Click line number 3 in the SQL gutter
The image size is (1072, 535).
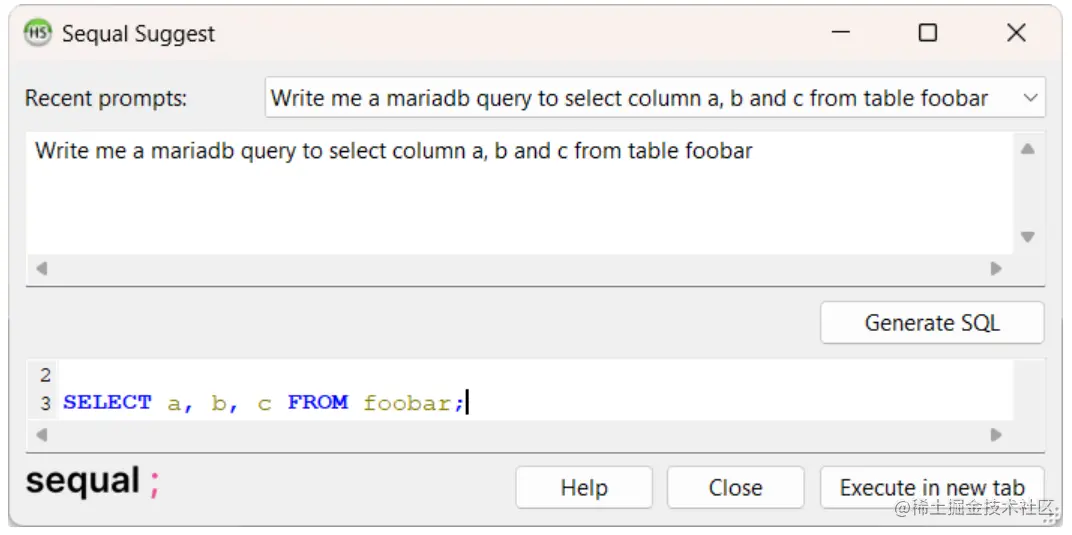(x=45, y=404)
